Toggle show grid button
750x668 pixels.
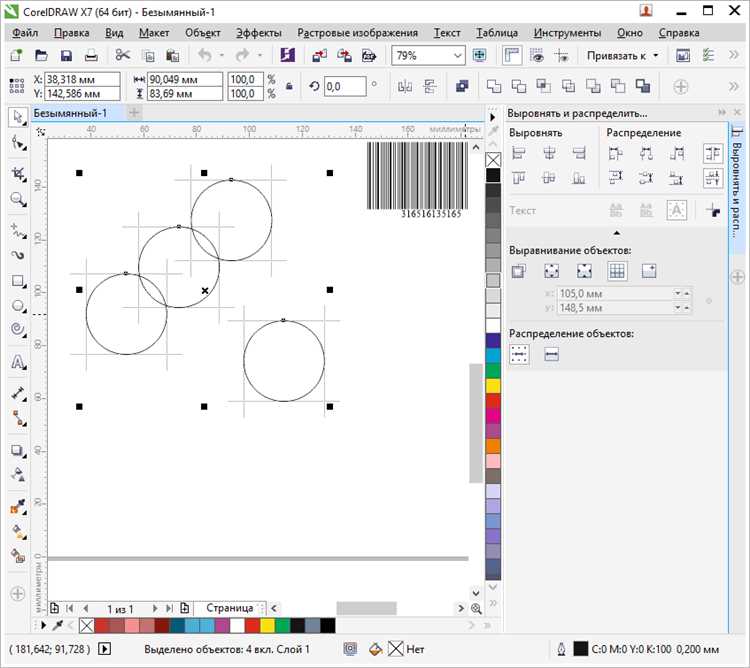pyautogui.click(x=537, y=55)
